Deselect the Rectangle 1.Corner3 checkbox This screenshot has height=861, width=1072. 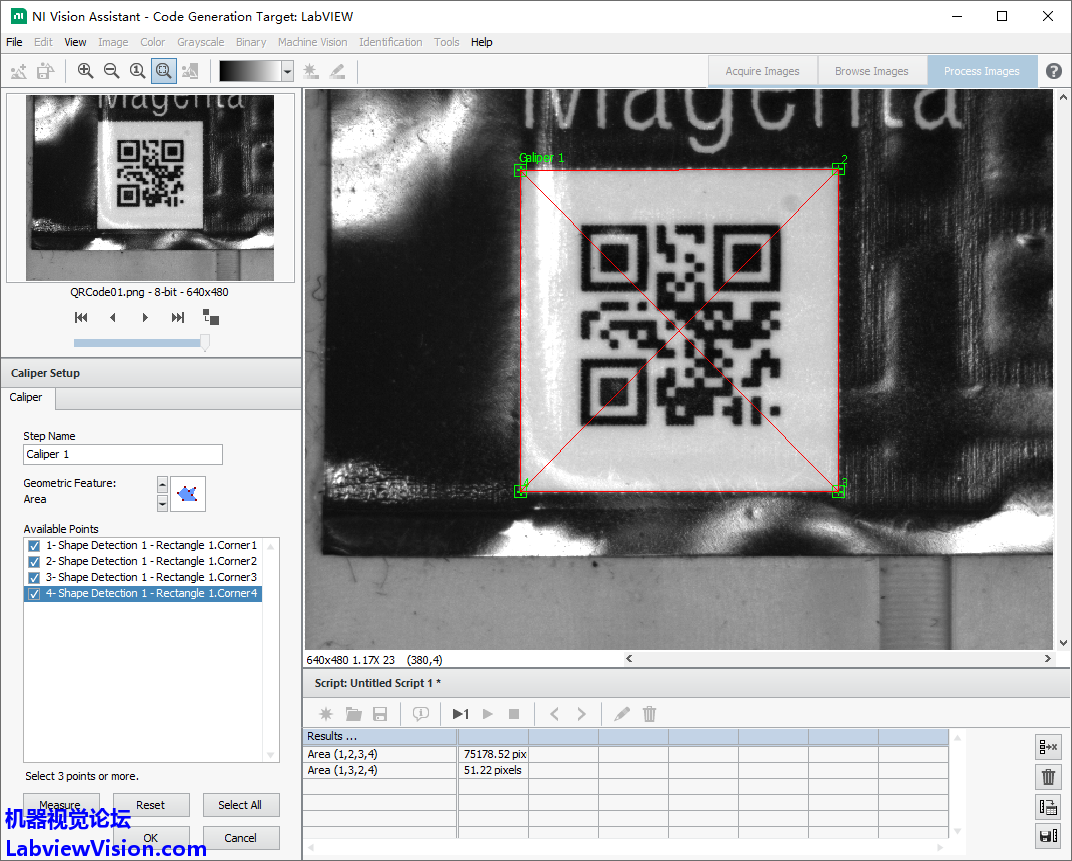coord(34,578)
